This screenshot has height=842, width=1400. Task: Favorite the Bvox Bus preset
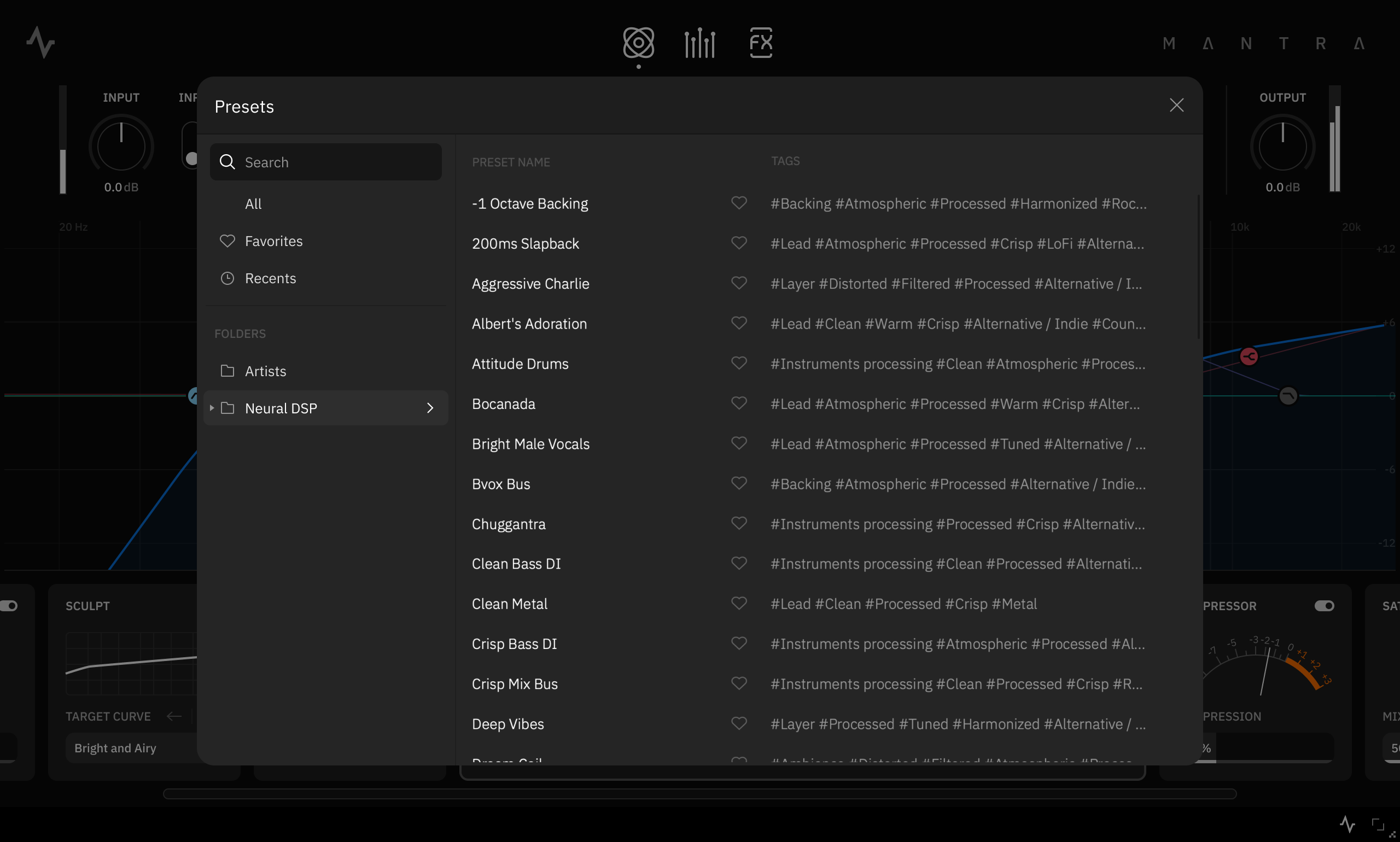(739, 483)
